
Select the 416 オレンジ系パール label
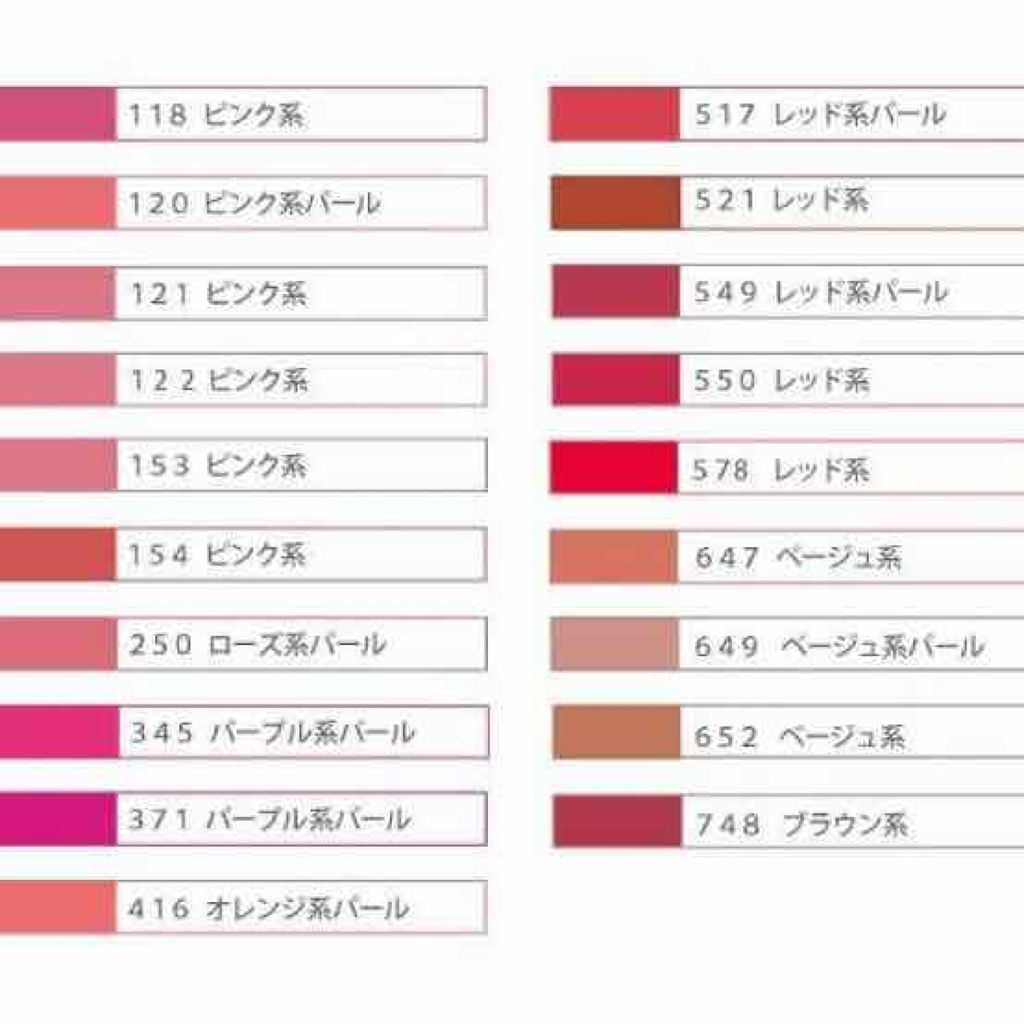(300, 908)
